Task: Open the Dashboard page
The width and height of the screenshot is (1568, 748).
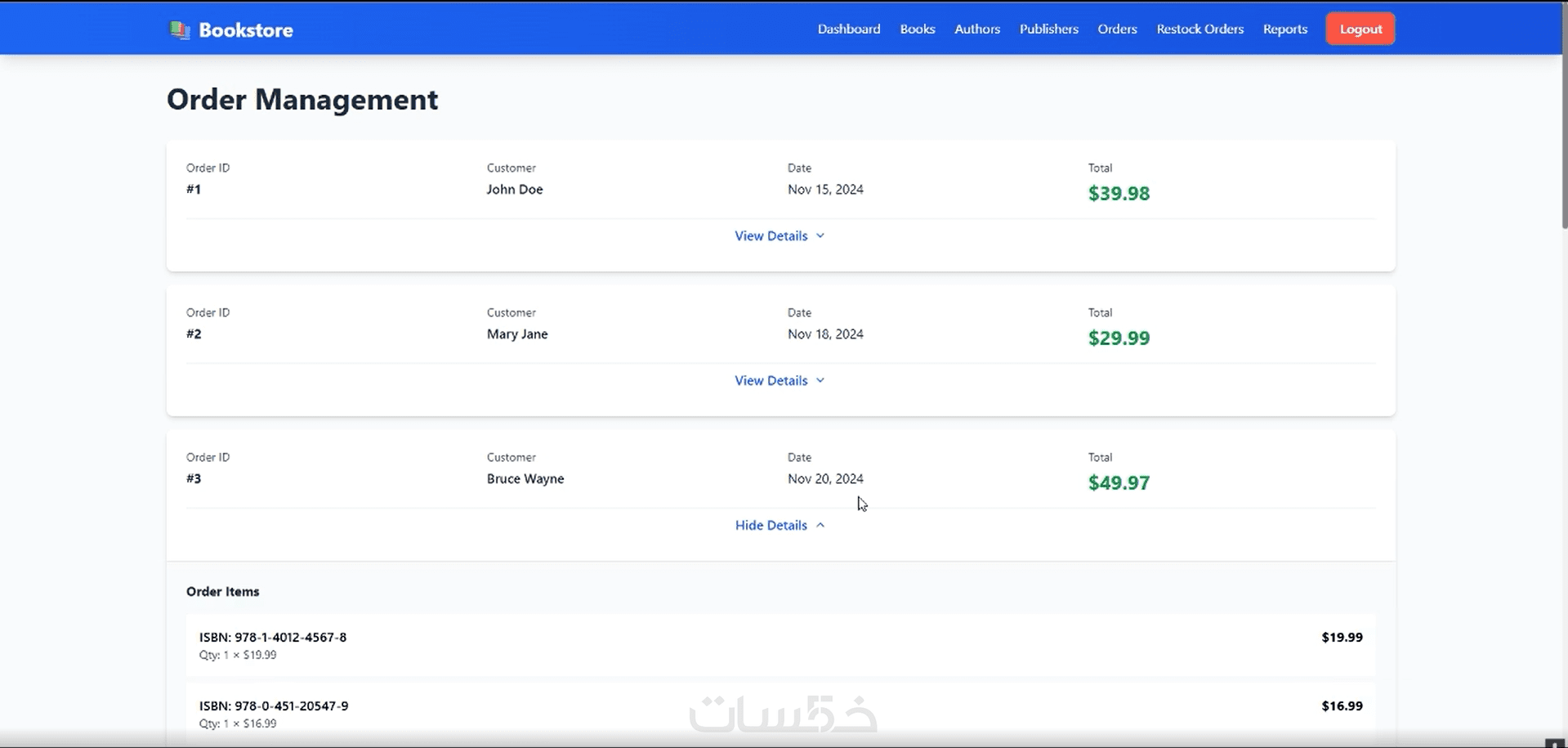Action: coord(848,29)
